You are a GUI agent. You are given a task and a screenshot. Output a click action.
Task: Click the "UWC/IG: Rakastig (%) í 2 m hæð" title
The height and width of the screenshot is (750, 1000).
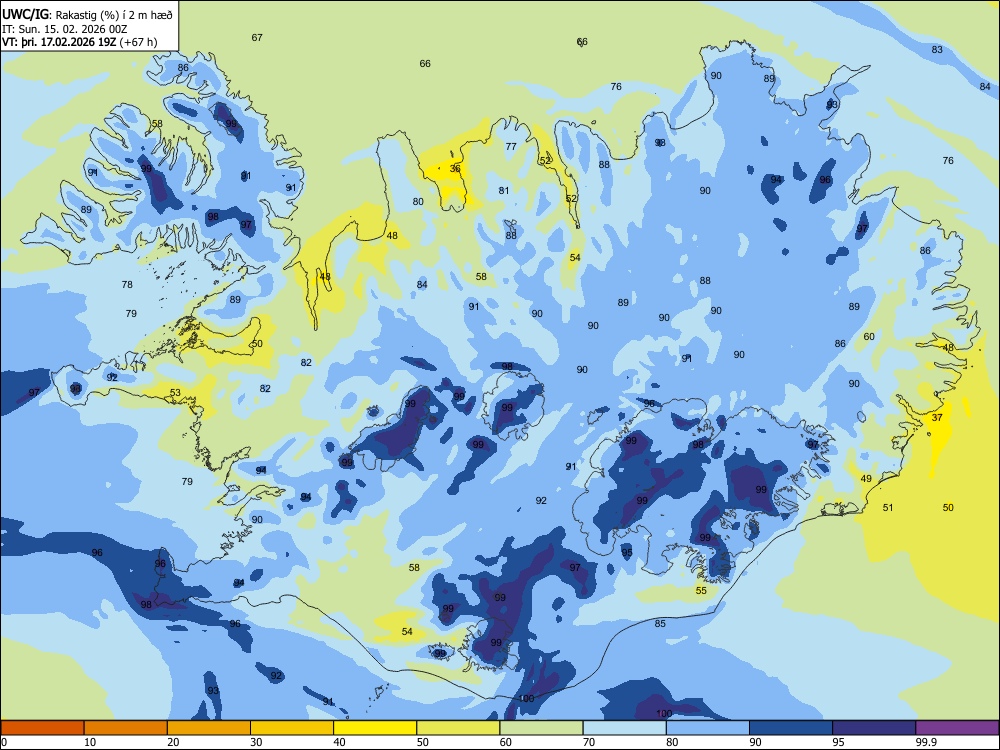pyautogui.click(x=87, y=14)
